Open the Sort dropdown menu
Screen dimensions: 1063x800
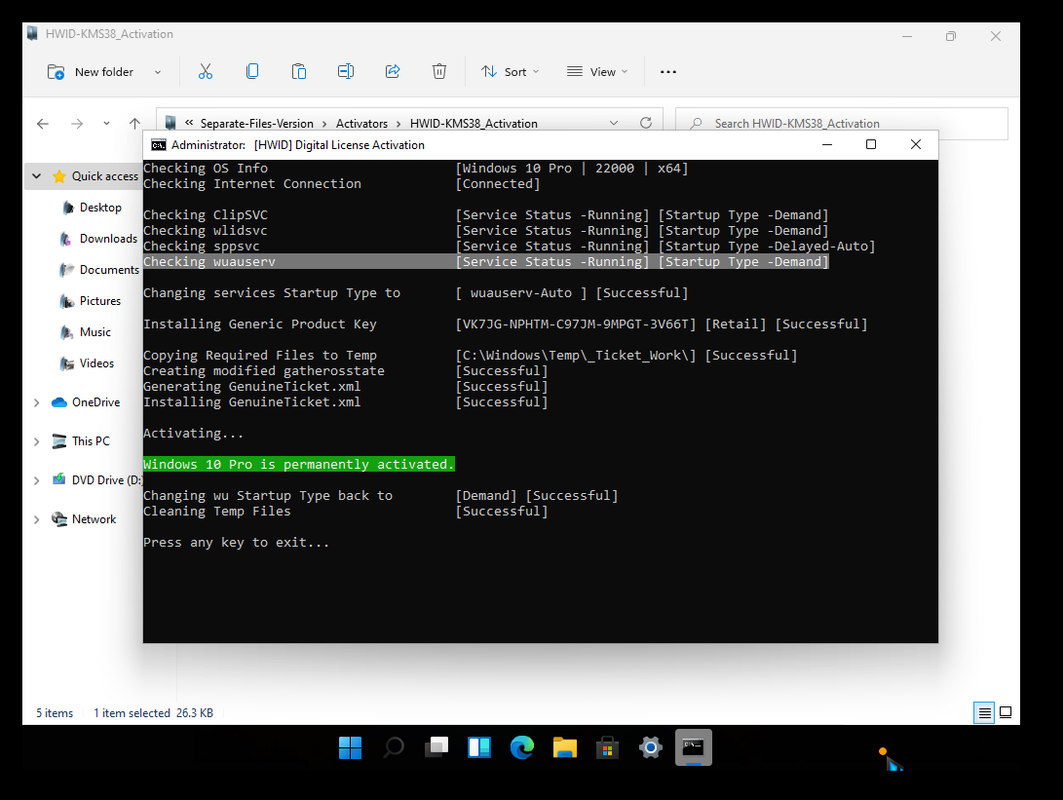pos(510,72)
